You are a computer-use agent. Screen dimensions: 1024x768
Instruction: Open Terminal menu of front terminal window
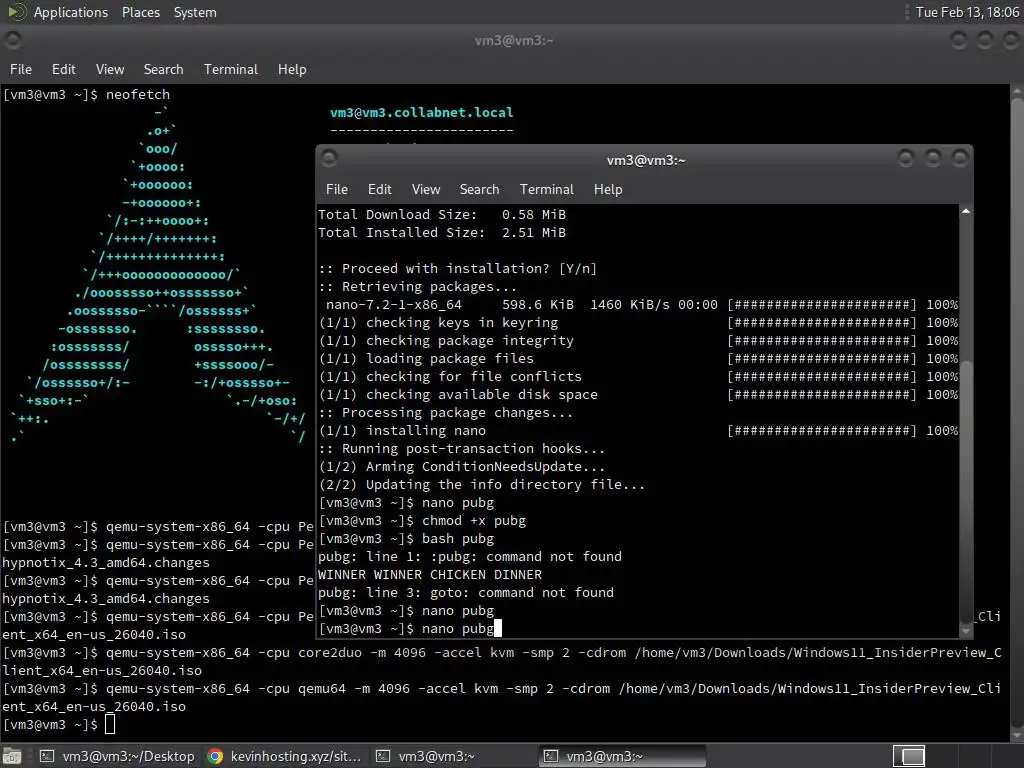coord(547,189)
